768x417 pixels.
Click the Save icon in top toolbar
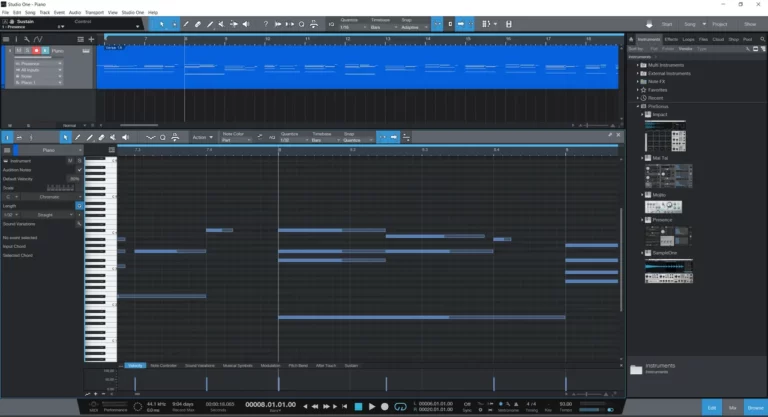coord(508,24)
